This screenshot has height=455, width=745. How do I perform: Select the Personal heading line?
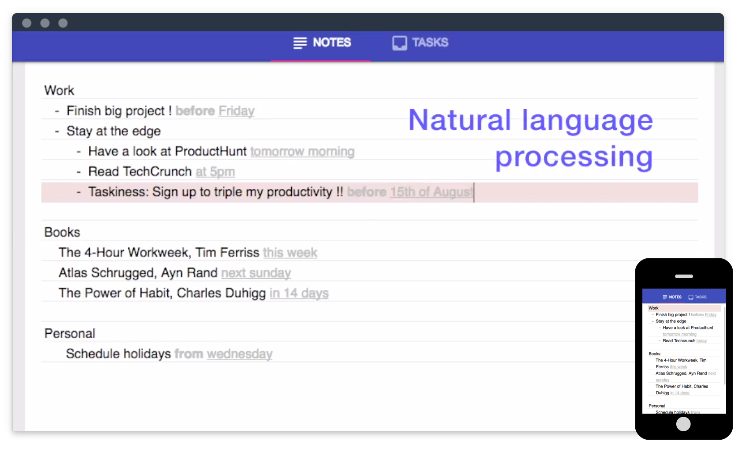pos(70,333)
